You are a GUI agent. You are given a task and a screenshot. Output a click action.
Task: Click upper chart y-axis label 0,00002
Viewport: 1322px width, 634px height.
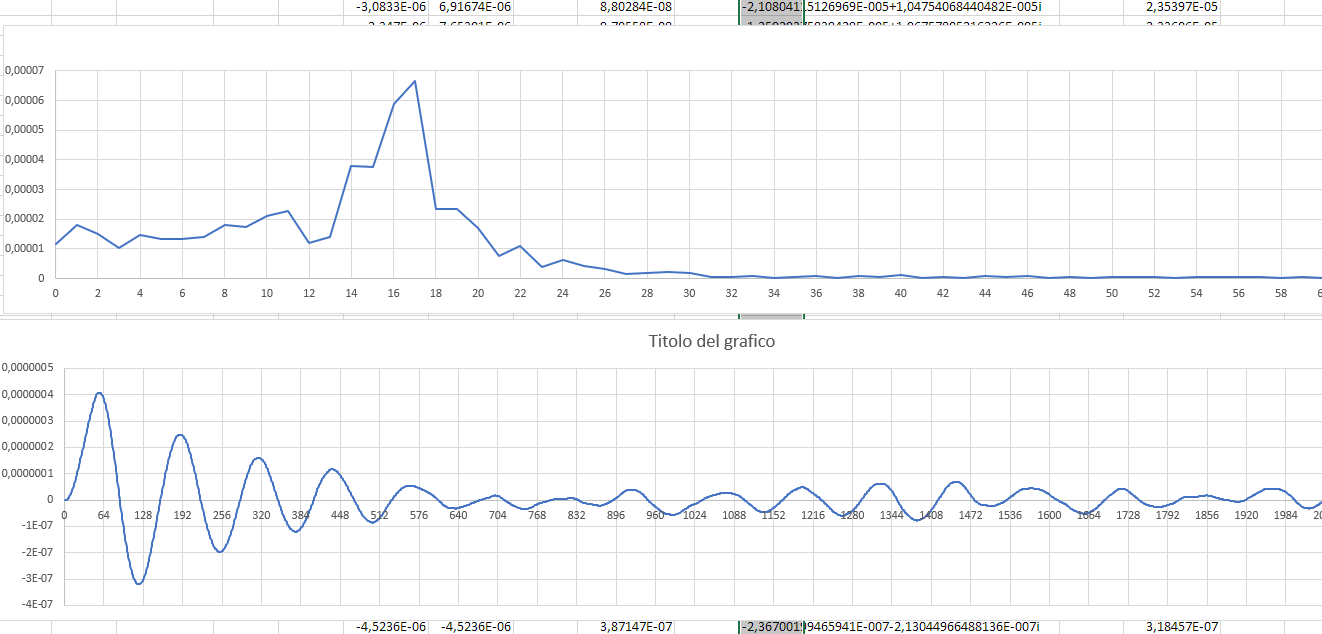[24, 219]
